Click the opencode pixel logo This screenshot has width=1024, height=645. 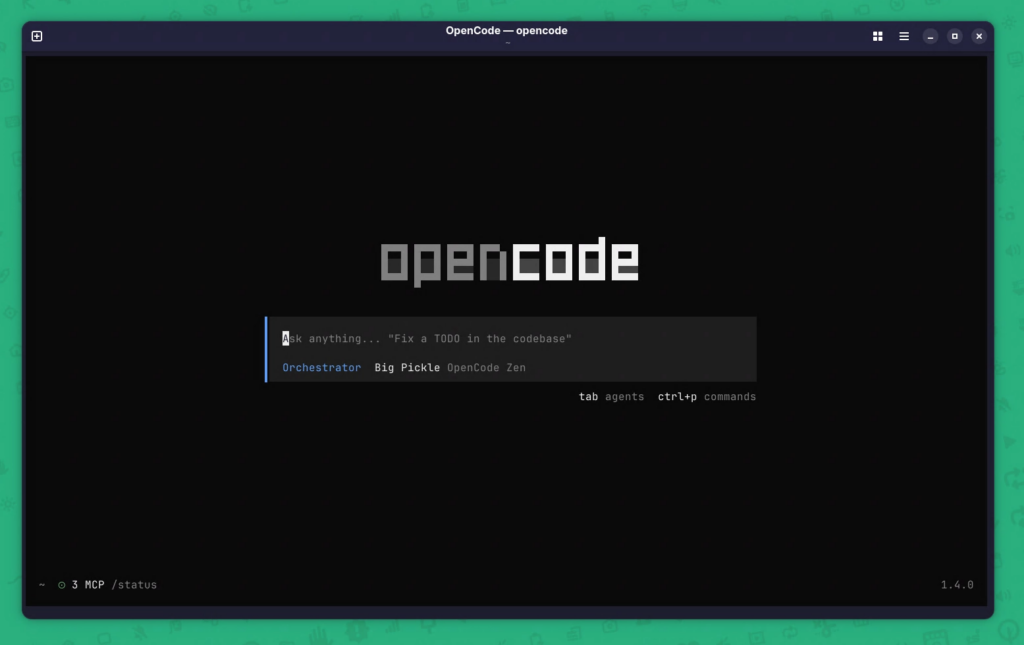[509, 262]
